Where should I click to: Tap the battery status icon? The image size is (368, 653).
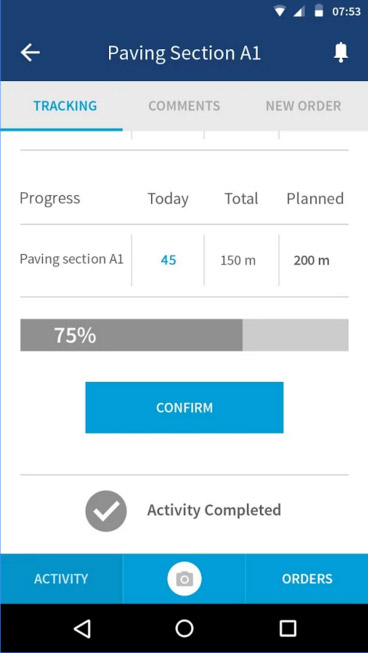pyautogui.click(x=319, y=11)
